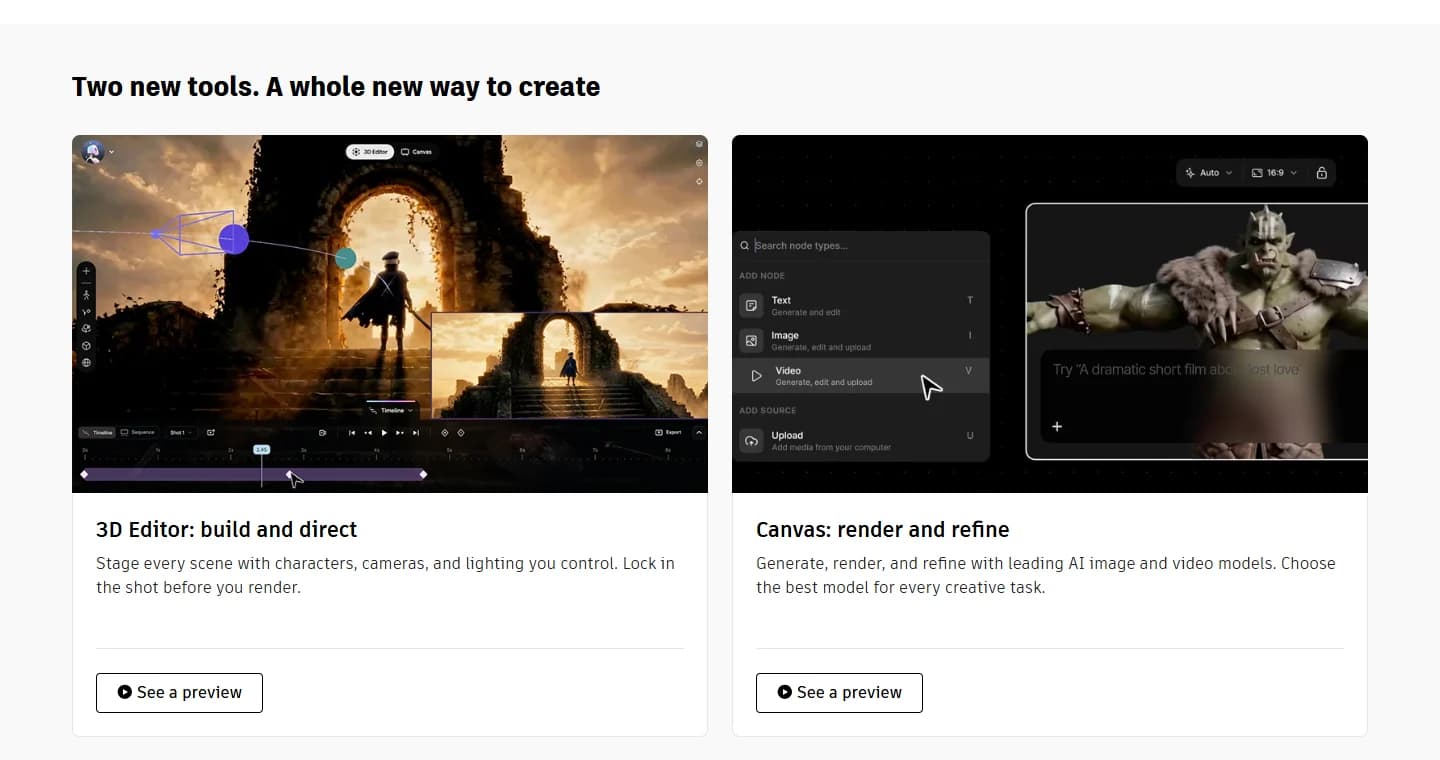Click the user avatar in 3D Editor preview
The width and height of the screenshot is (1440, 760).
click(x=93, y=152)
